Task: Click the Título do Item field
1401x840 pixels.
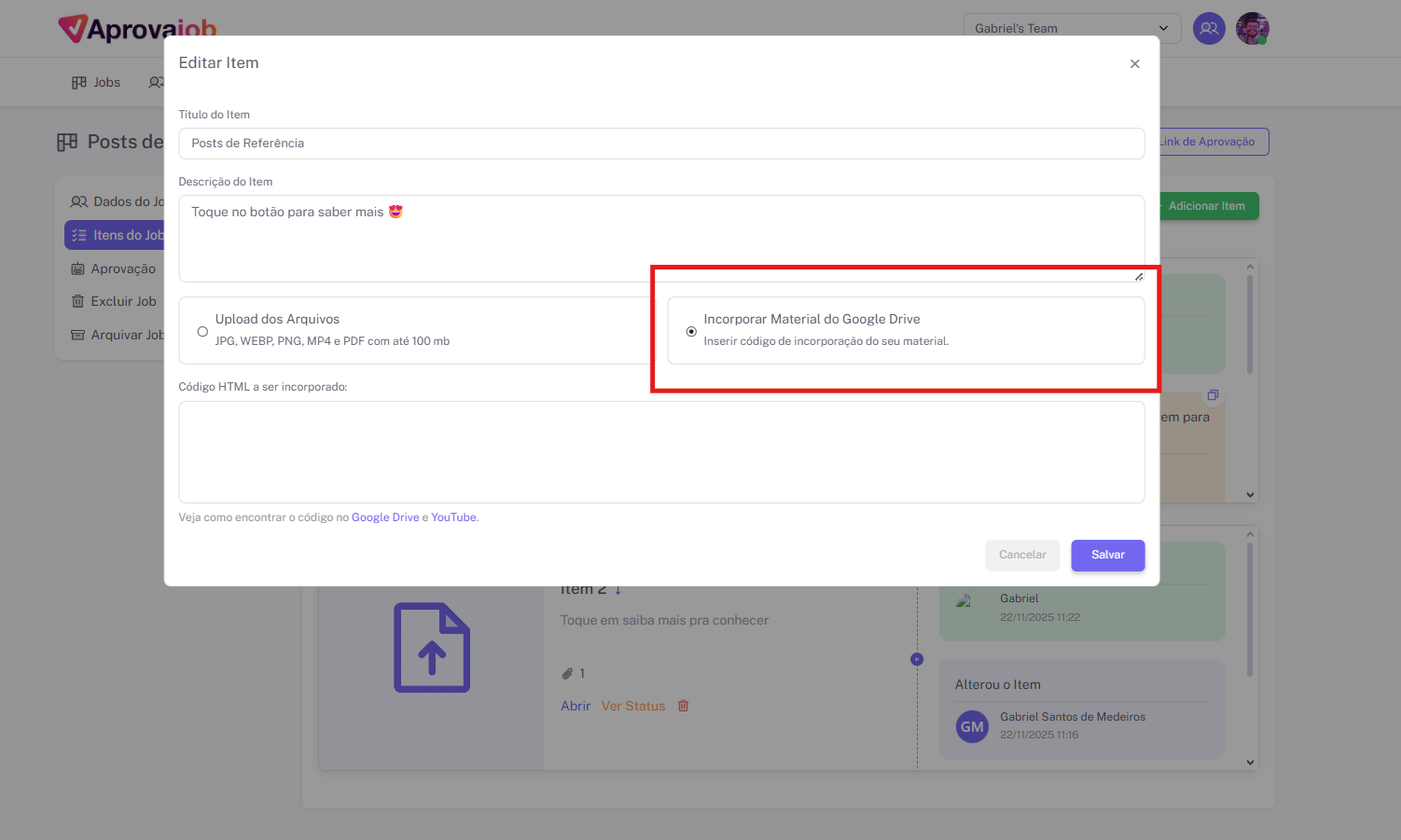Action: [661, 144]
